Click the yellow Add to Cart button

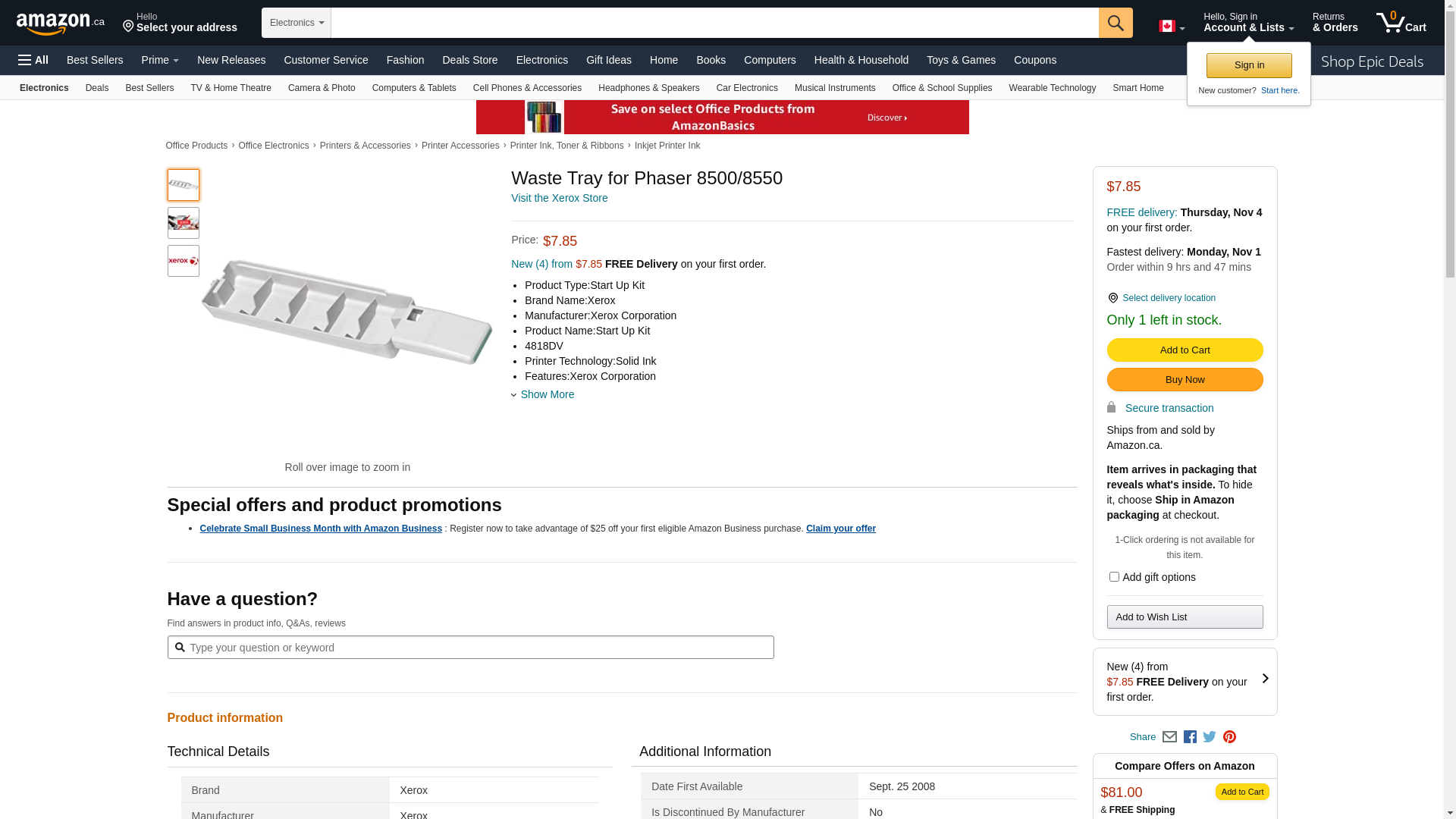(1185, 350)
